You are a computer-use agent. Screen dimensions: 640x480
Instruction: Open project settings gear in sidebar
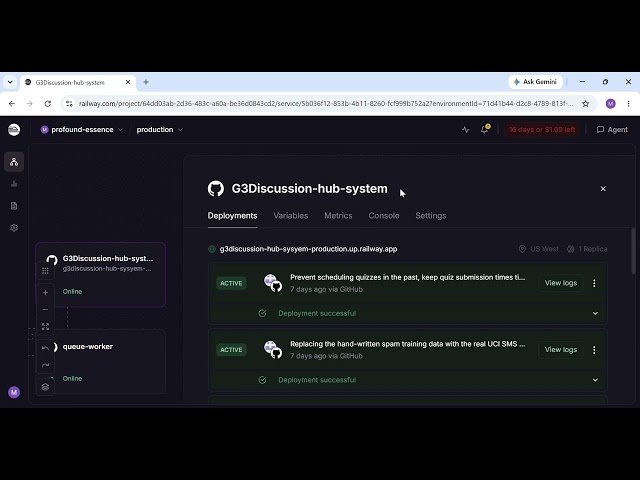(x=14, y=228)
